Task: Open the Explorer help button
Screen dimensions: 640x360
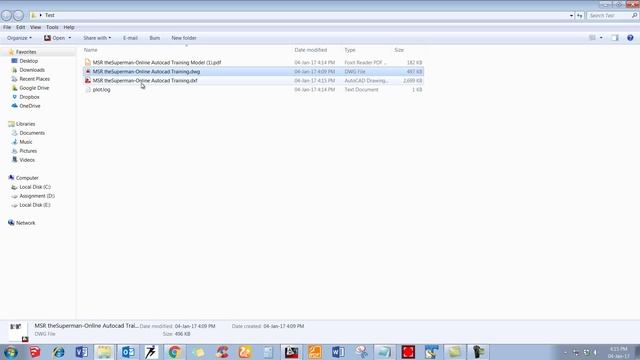Action: click(630, 38)
